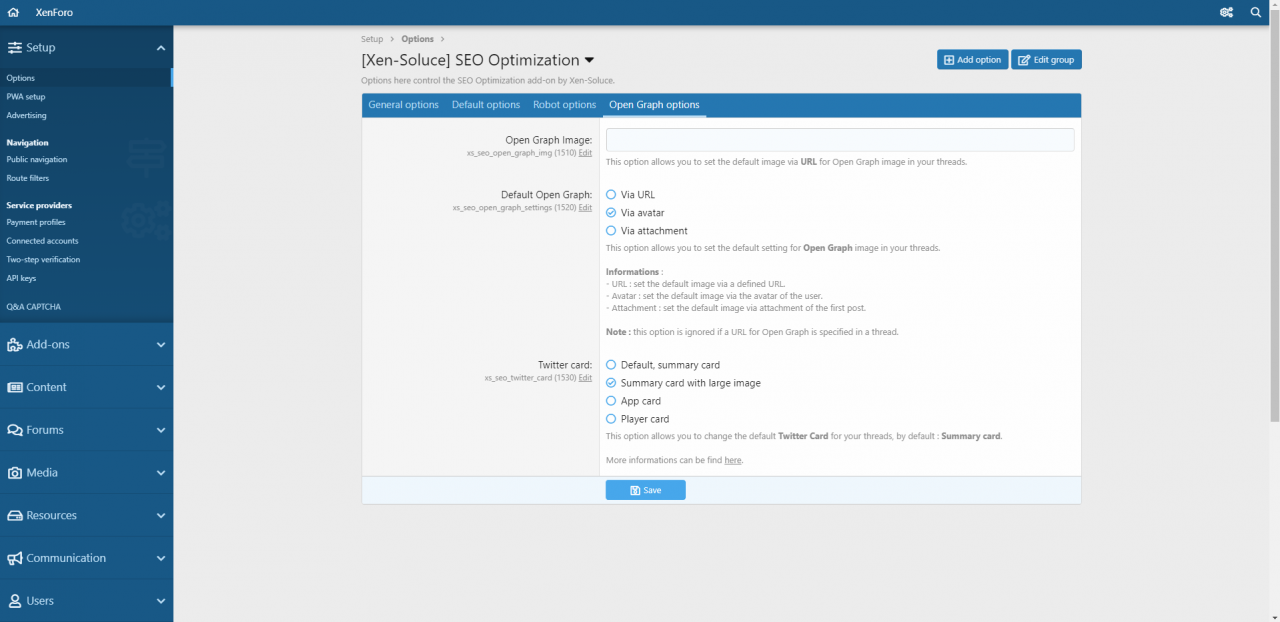
Task: Click the home icon in top bar
Action: (x=13, y=13)
